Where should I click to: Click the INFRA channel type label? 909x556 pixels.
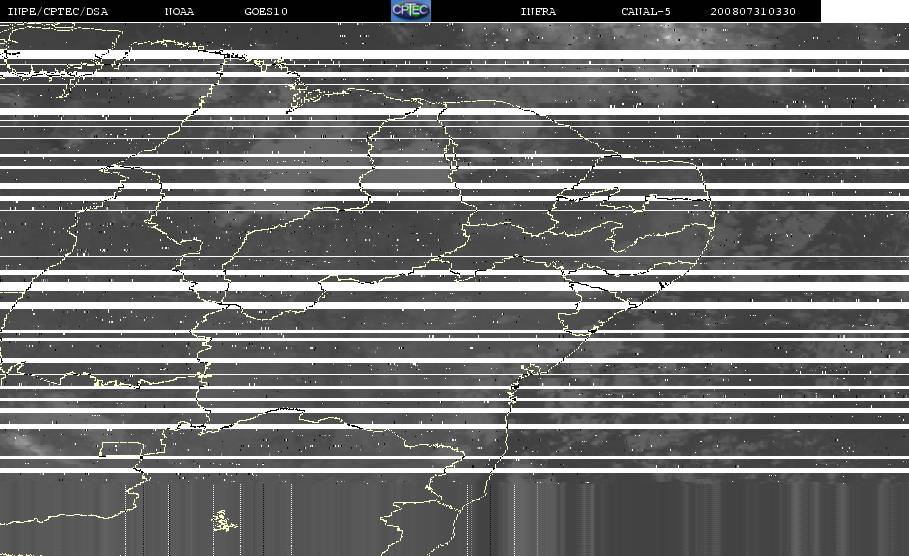(538, 12)
